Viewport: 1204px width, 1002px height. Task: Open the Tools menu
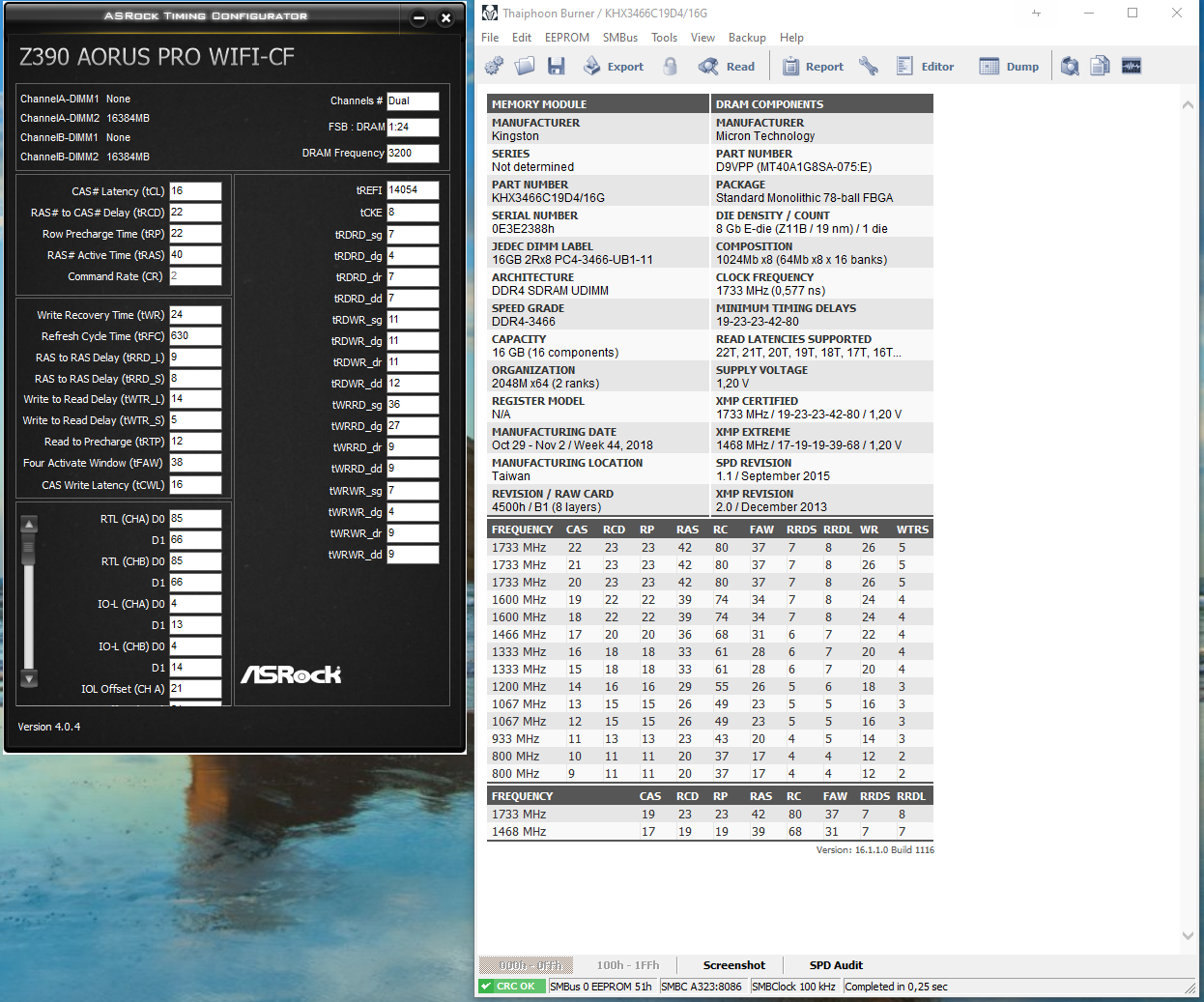click(x=664, y=38)
